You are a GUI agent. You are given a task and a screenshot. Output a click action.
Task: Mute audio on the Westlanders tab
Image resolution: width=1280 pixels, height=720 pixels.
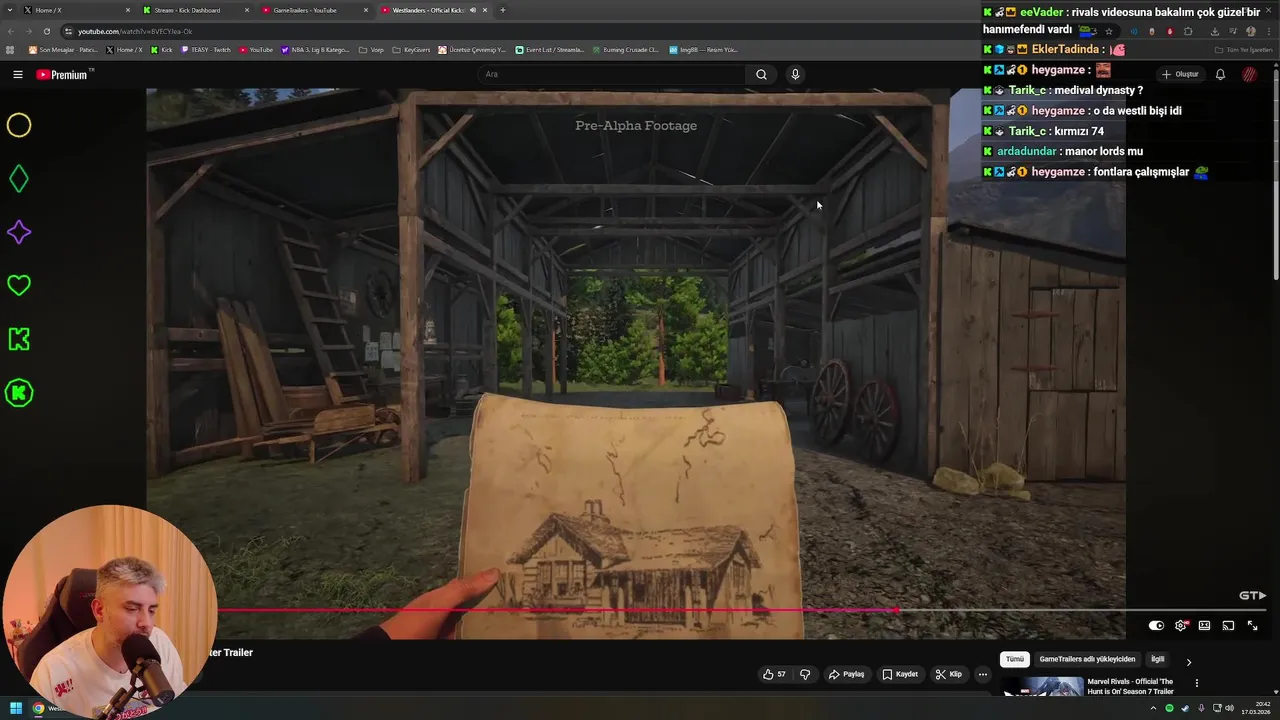pyautogui.click(x=473, y=10)
